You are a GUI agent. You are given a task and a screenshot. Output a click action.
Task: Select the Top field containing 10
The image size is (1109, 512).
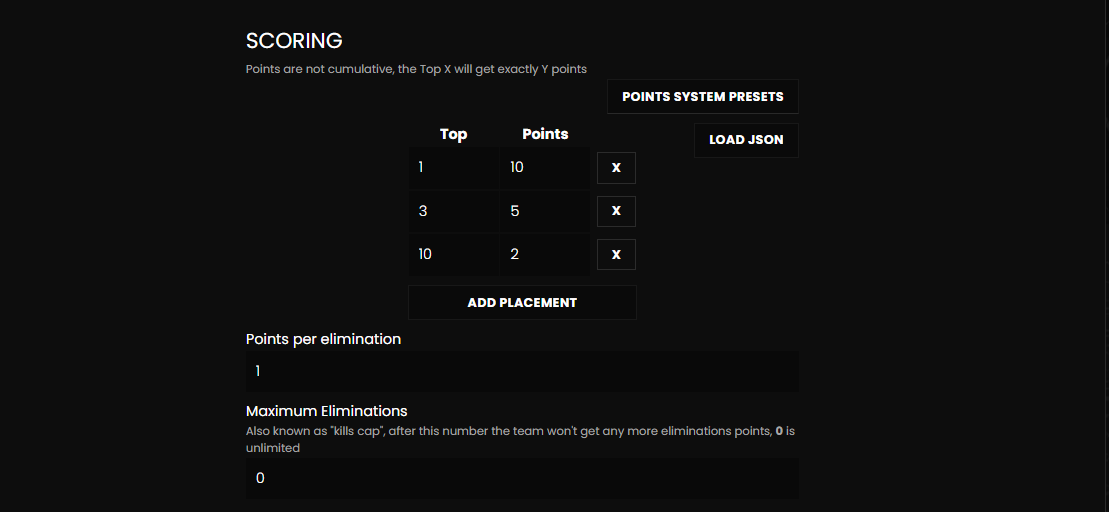tap(453, 254)
